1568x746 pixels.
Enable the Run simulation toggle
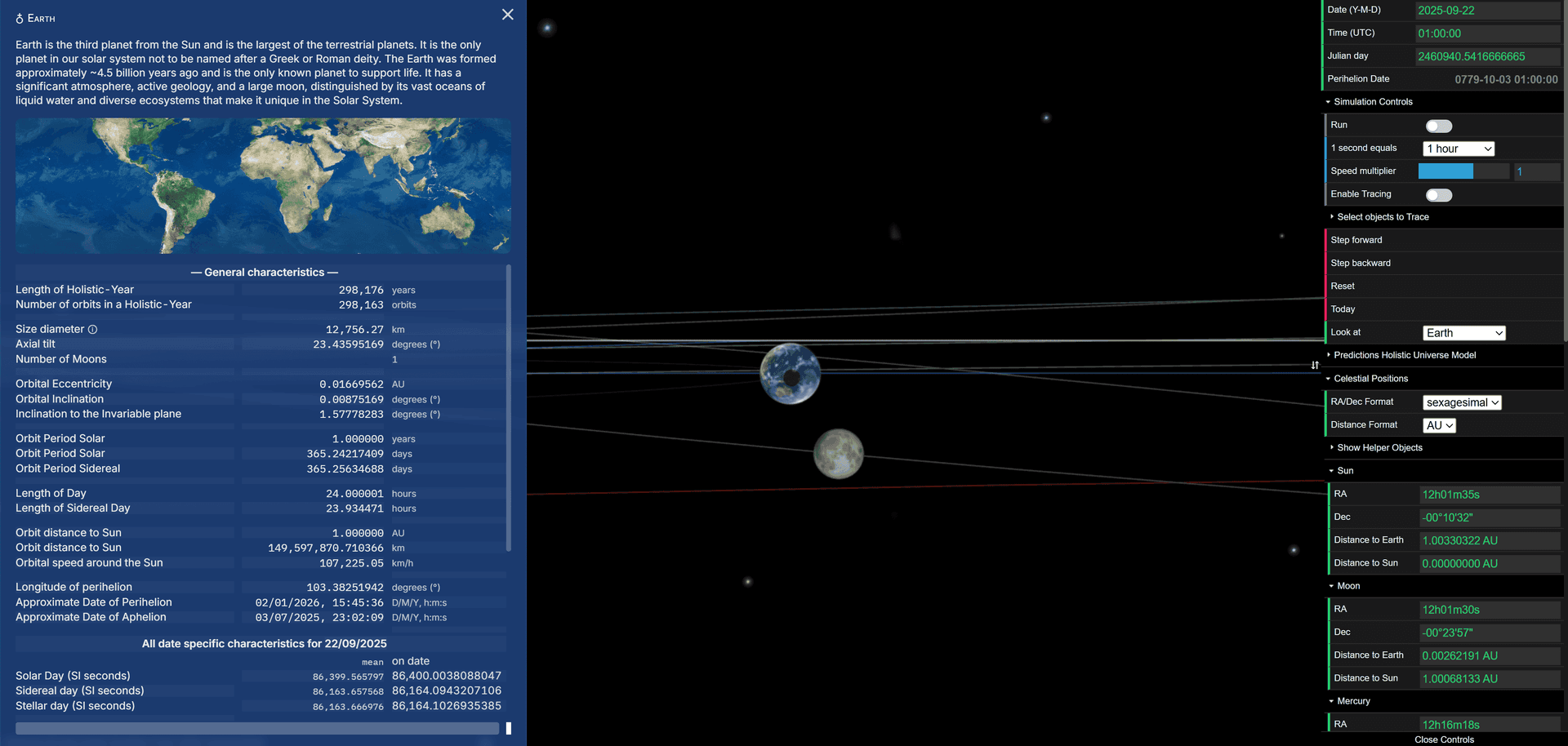pos(1438,126)
